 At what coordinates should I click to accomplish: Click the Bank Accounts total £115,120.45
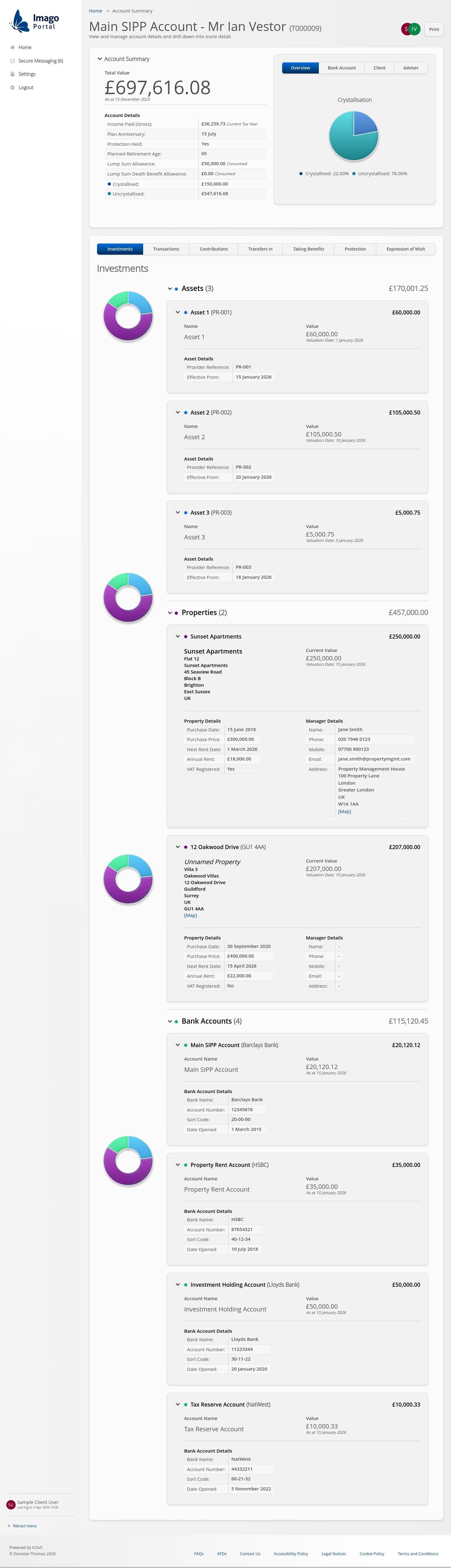point(408,1021)
